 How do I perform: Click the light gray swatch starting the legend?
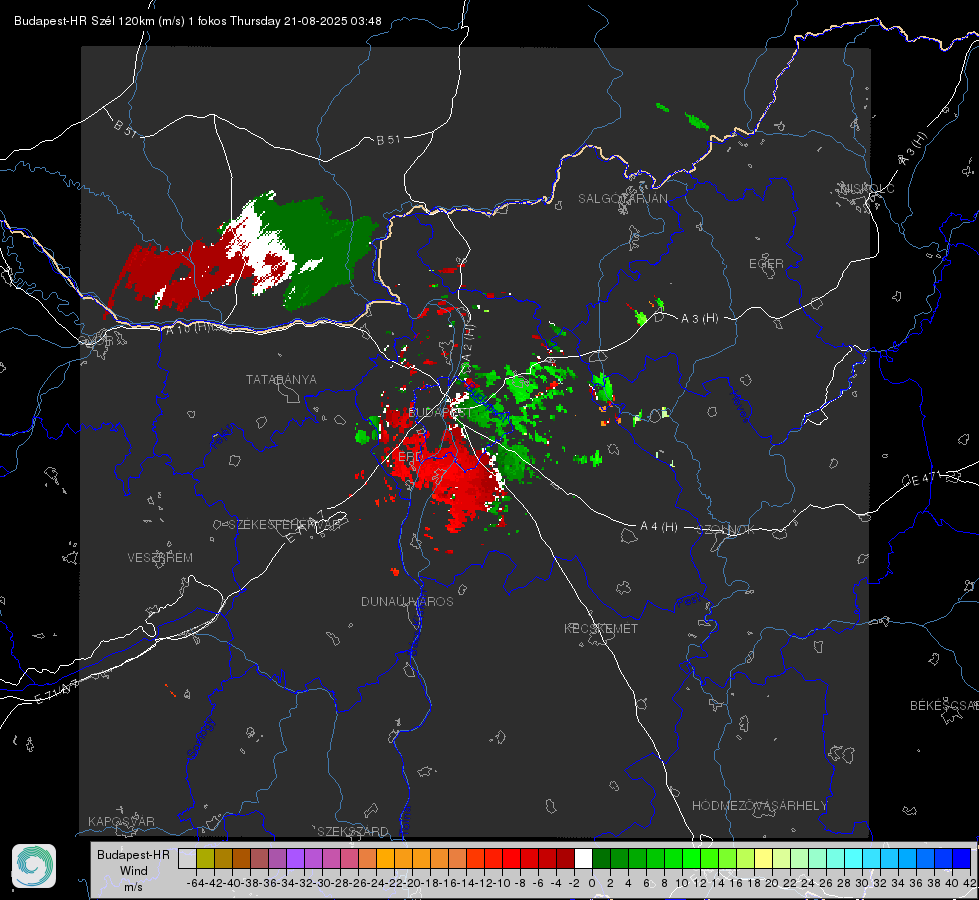[x=187, y=858]
